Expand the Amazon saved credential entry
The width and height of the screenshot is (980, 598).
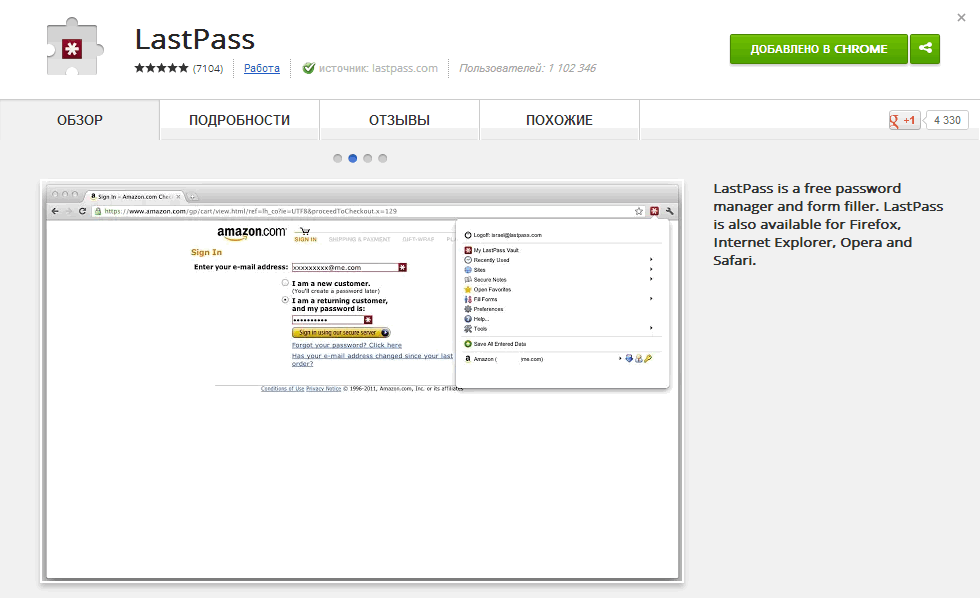621,358
